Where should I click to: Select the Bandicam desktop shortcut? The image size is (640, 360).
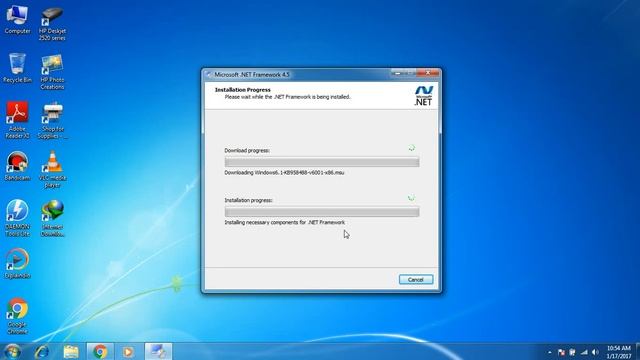pos(17,166)
